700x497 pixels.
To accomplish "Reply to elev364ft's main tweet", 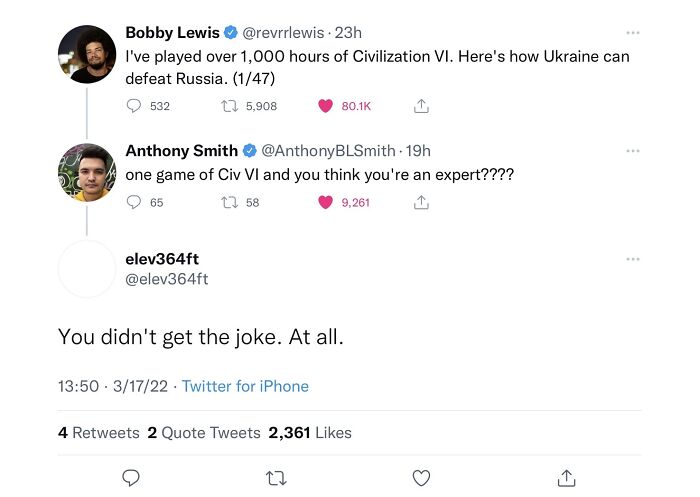I will point(130,478).
